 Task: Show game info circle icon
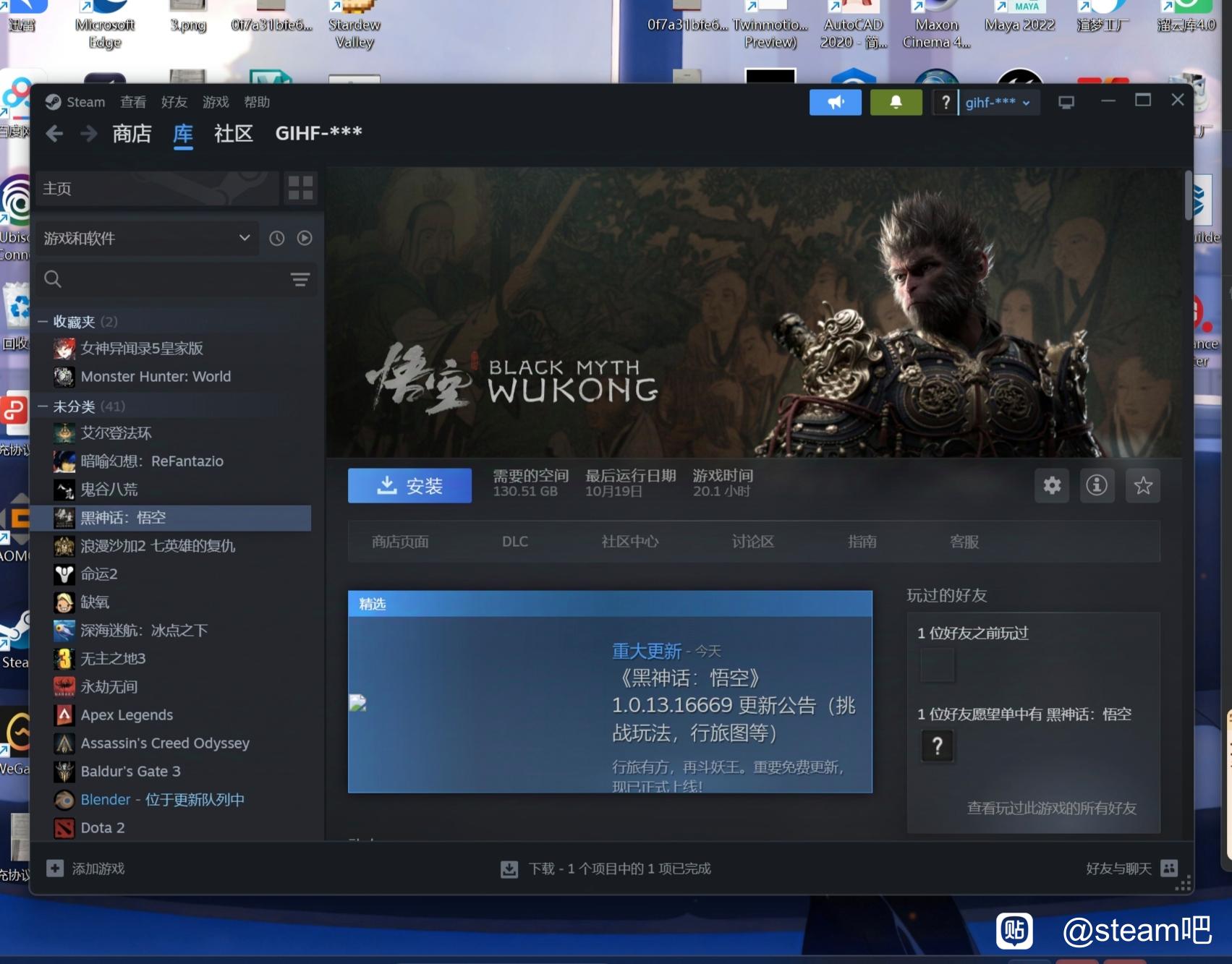click(x=1097, y=485)
